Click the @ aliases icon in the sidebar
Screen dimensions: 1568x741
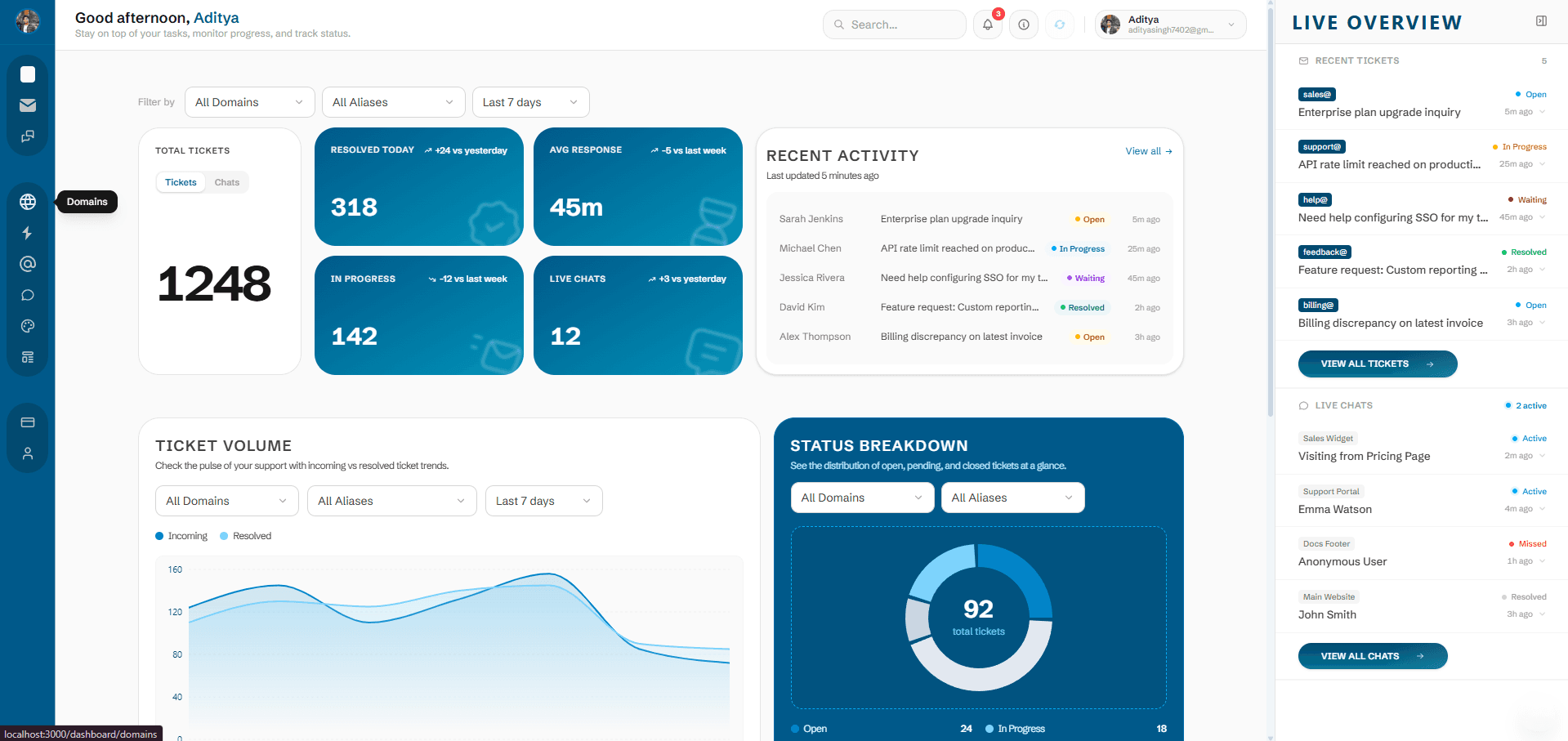pos(27,264)
